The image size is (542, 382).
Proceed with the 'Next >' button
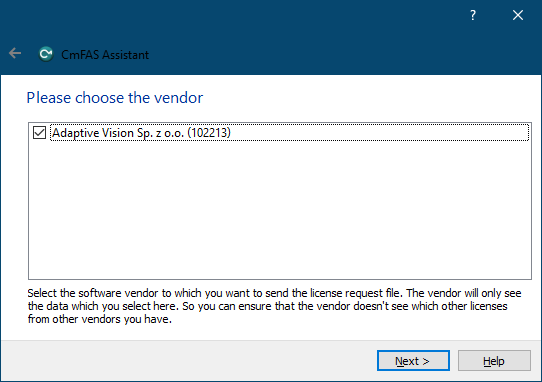point(413,361)
